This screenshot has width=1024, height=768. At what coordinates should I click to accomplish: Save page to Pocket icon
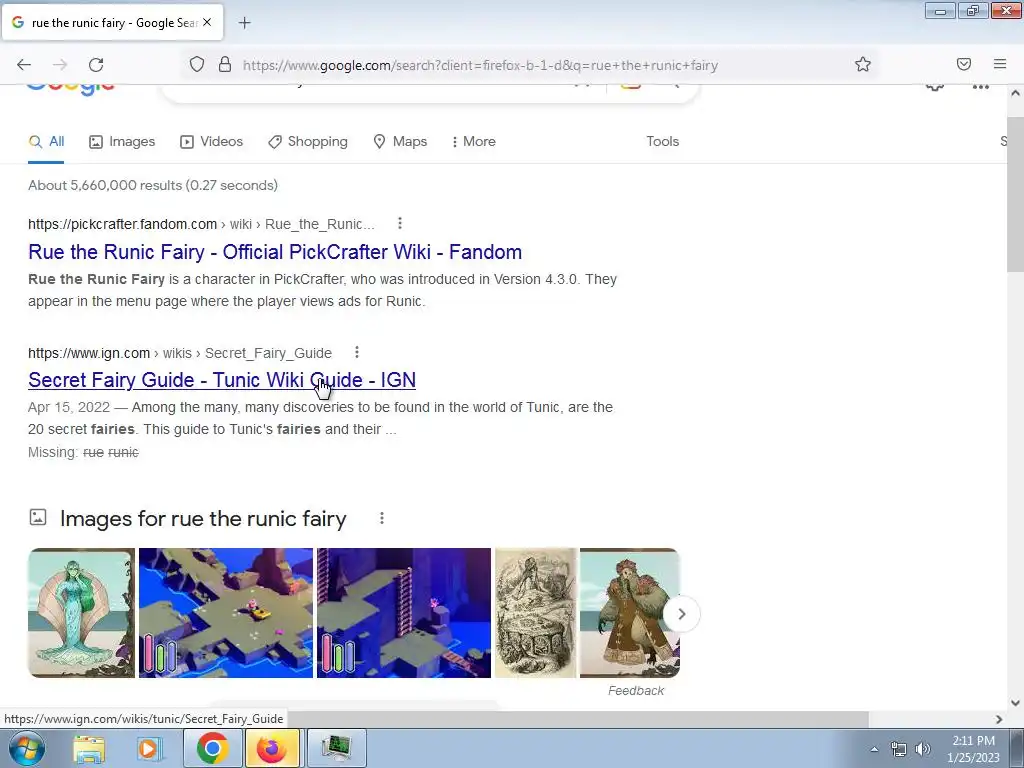point(964,64)
